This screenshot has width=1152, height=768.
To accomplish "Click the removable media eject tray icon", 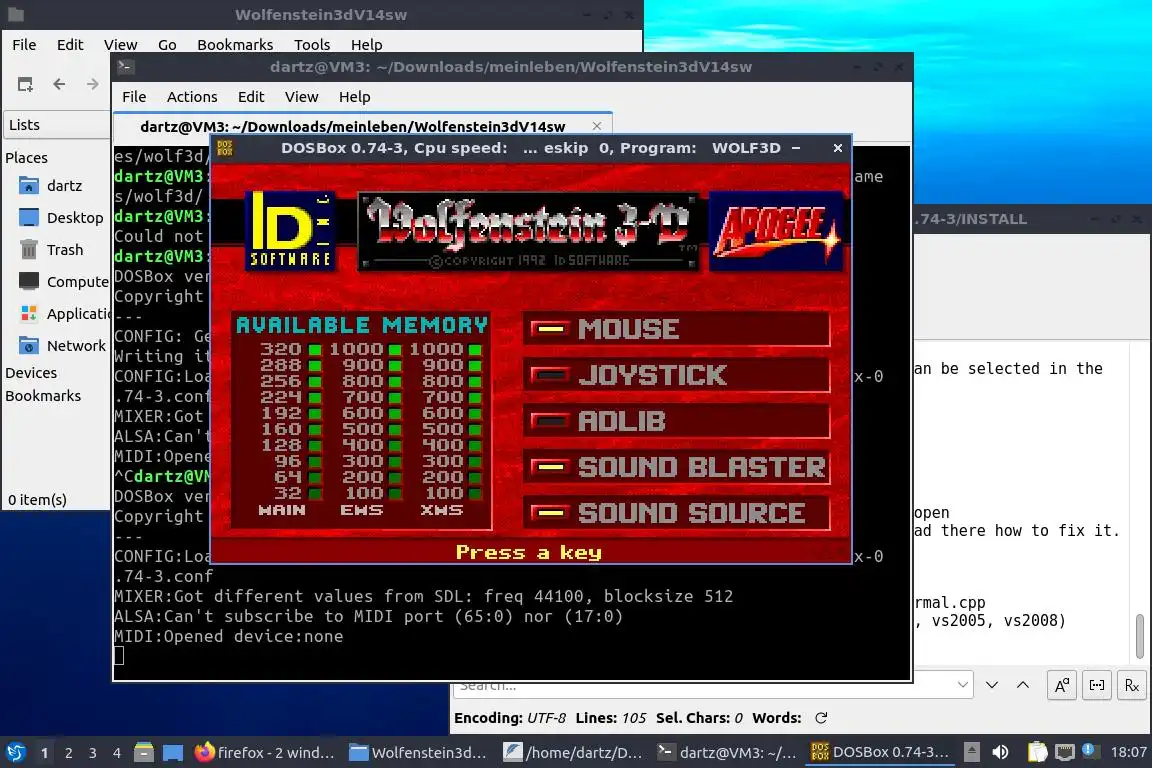I will 971,752.
